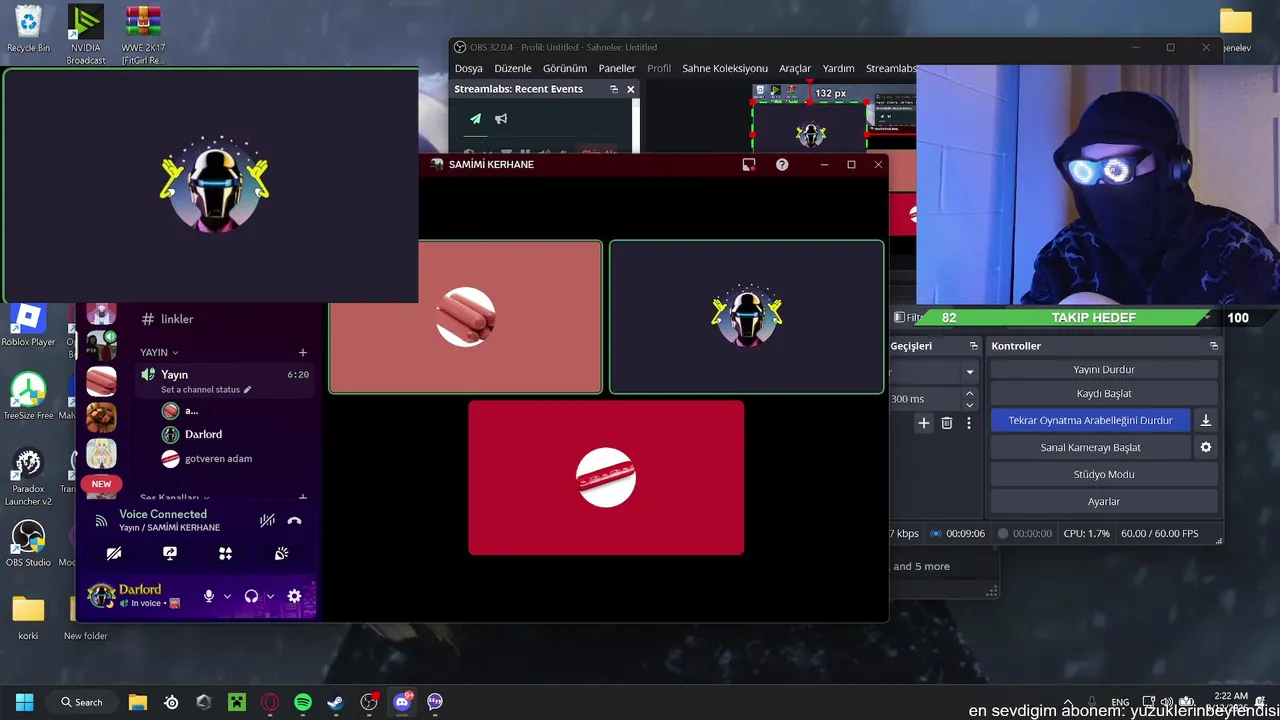Open help in SAMİMİ KERHANE window
The image size is (1280, 720).
point(782,165)
